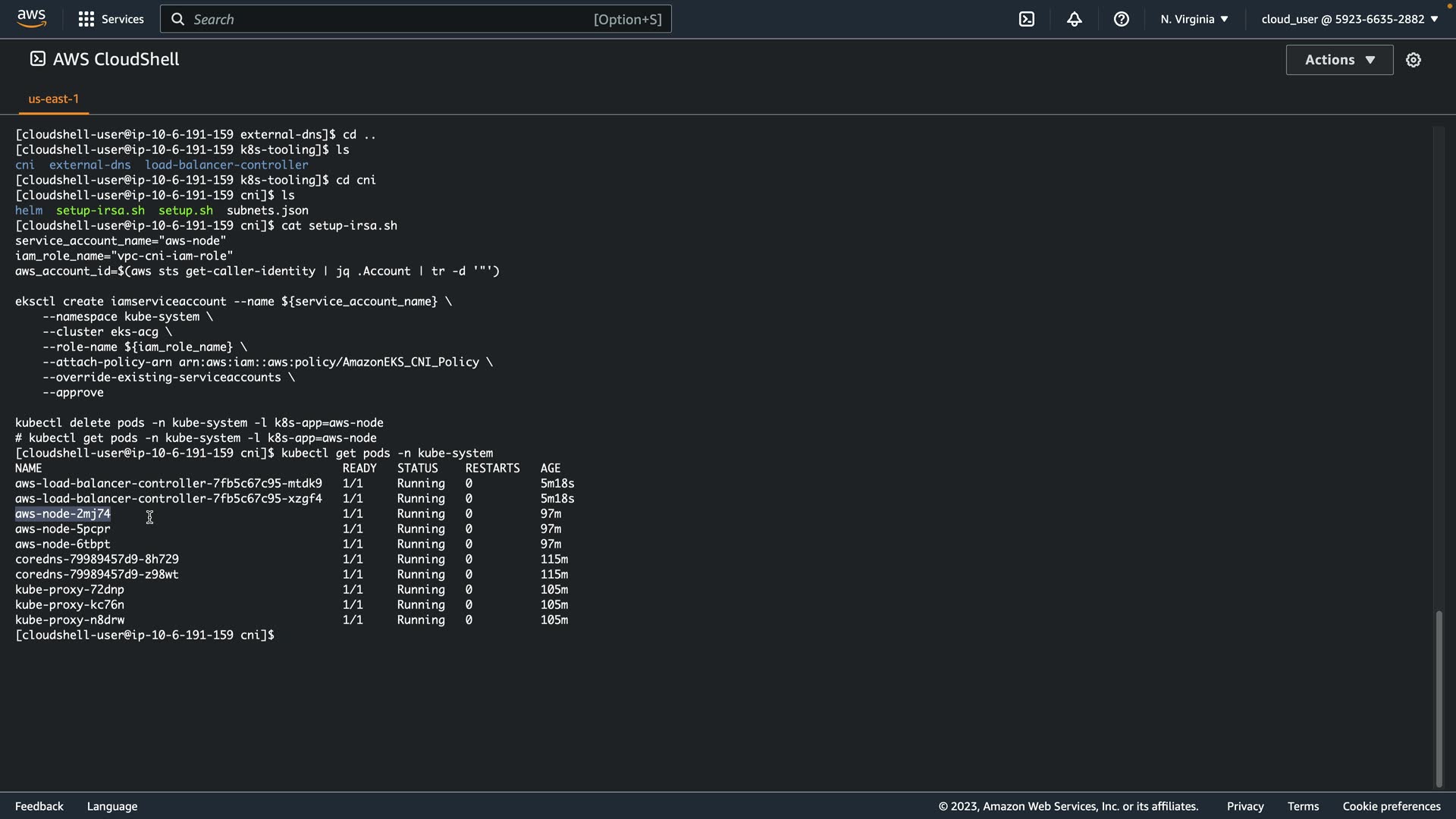The width and height of the screenshot is (1456, 819).
Task: Open CloudShell settings gear icon
Action: [x=1413, y=60]
